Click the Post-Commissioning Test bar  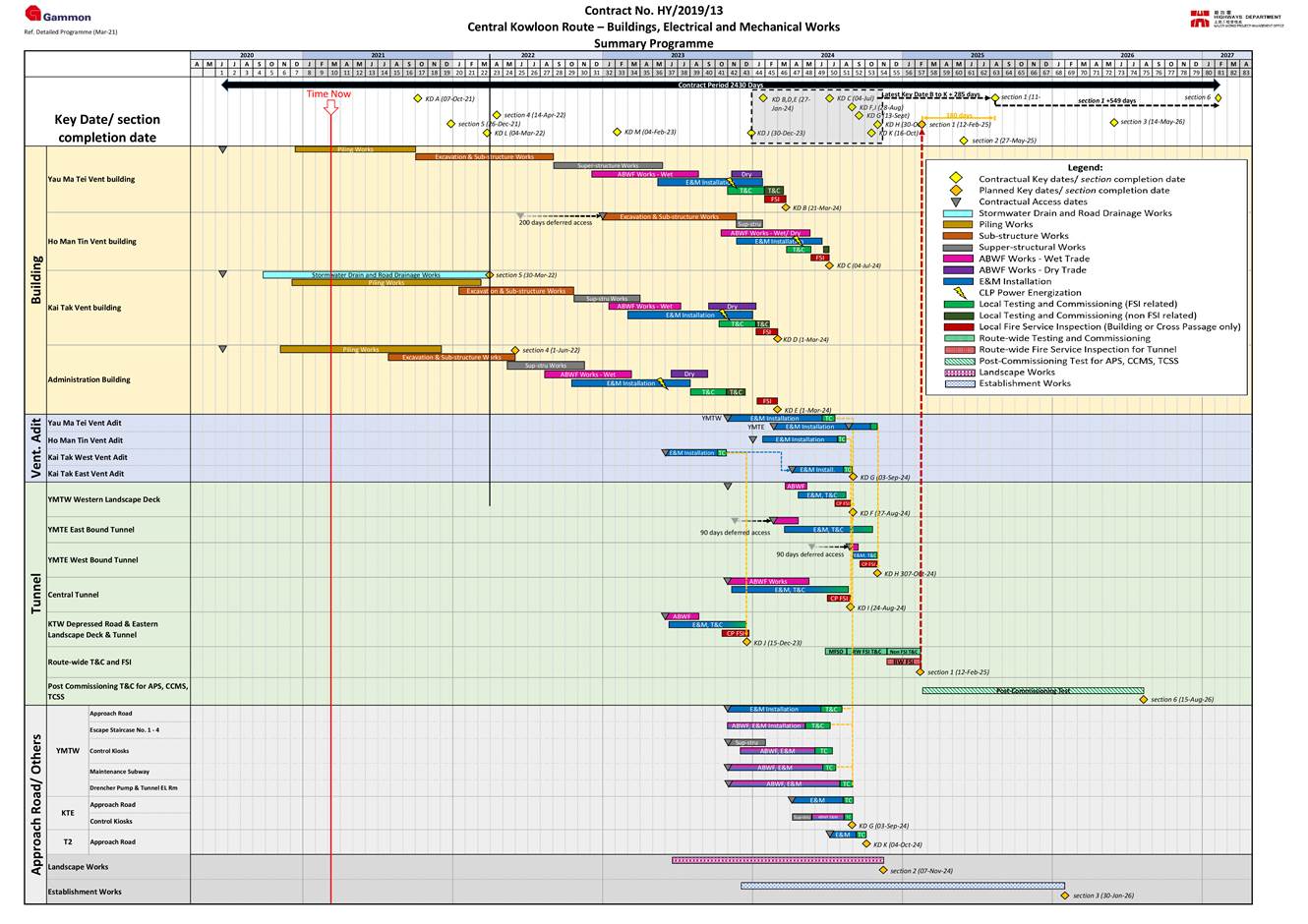point(1032,691)
